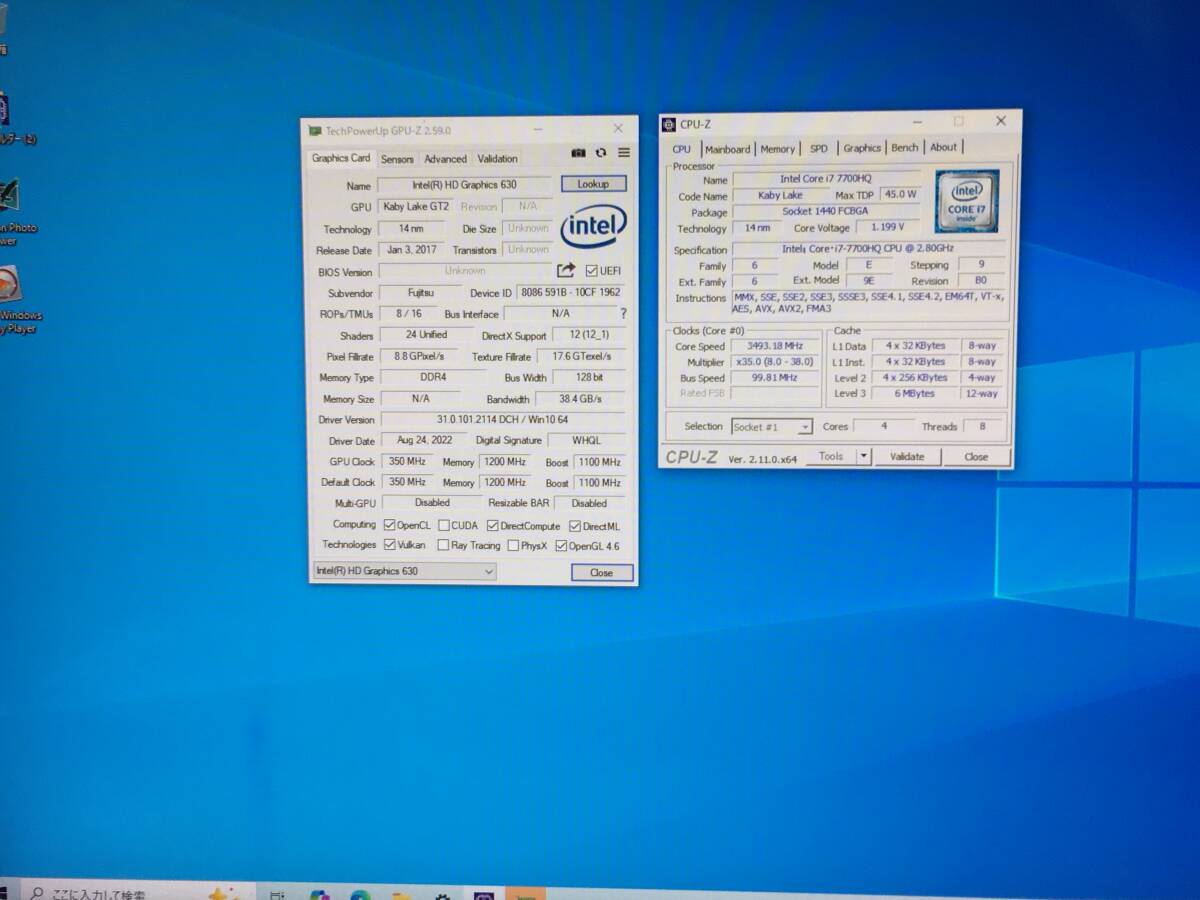Open the About tab in CPU-Z
The width and height of the screenshot is (1200, 900).
(x=943, y=147)
